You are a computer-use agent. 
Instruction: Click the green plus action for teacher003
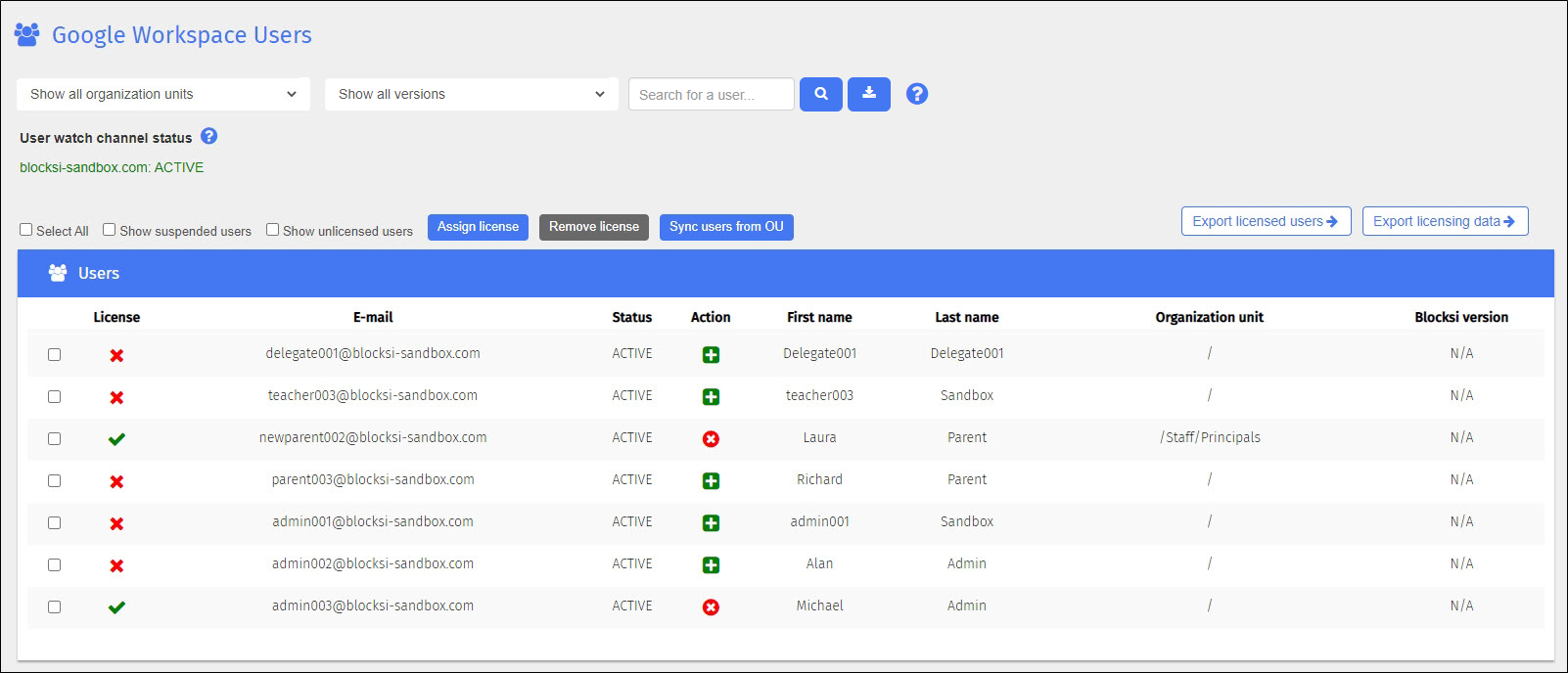click(x=712, y=397)
